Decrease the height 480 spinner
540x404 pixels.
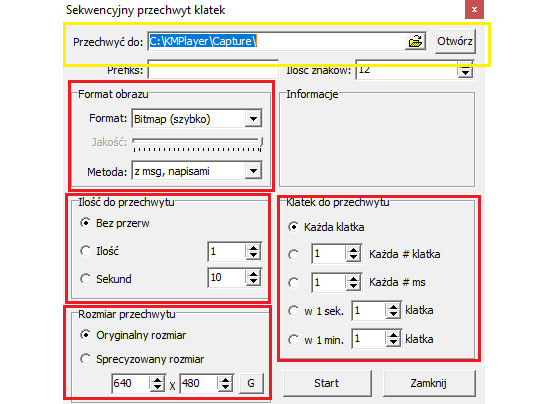coord(225,387)
